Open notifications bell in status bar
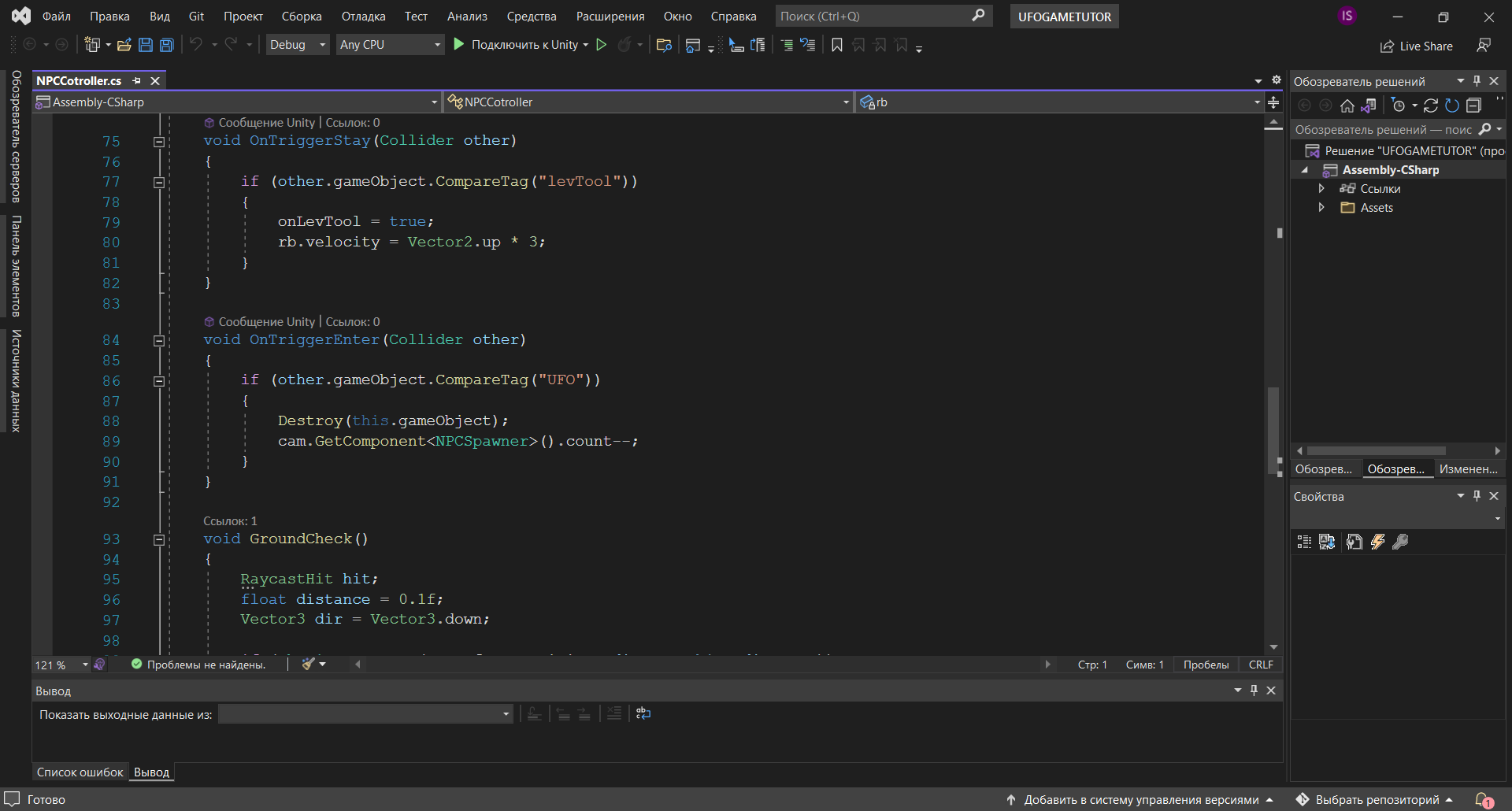 pyautogui.click(x=1484, y=800)
